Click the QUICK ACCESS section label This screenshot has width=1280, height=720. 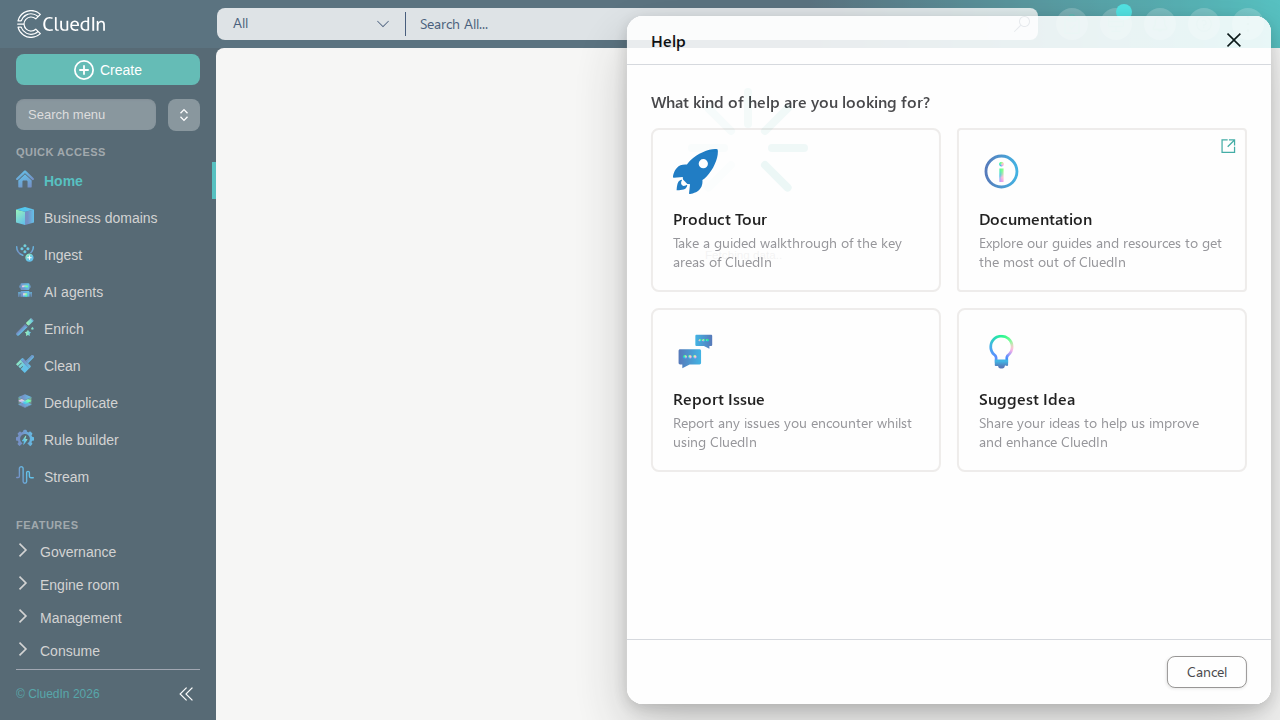[61, 152]
